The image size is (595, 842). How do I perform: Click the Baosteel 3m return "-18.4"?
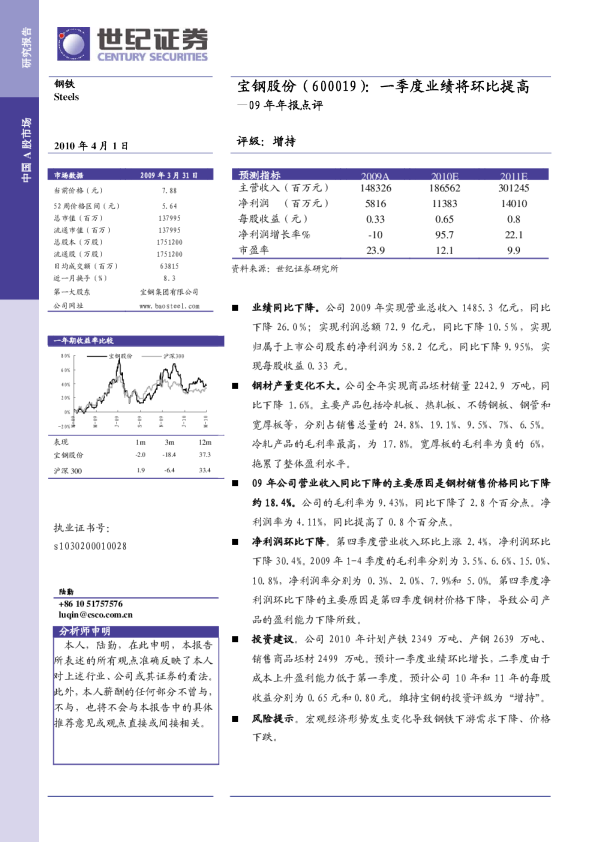tap(169, 455)
